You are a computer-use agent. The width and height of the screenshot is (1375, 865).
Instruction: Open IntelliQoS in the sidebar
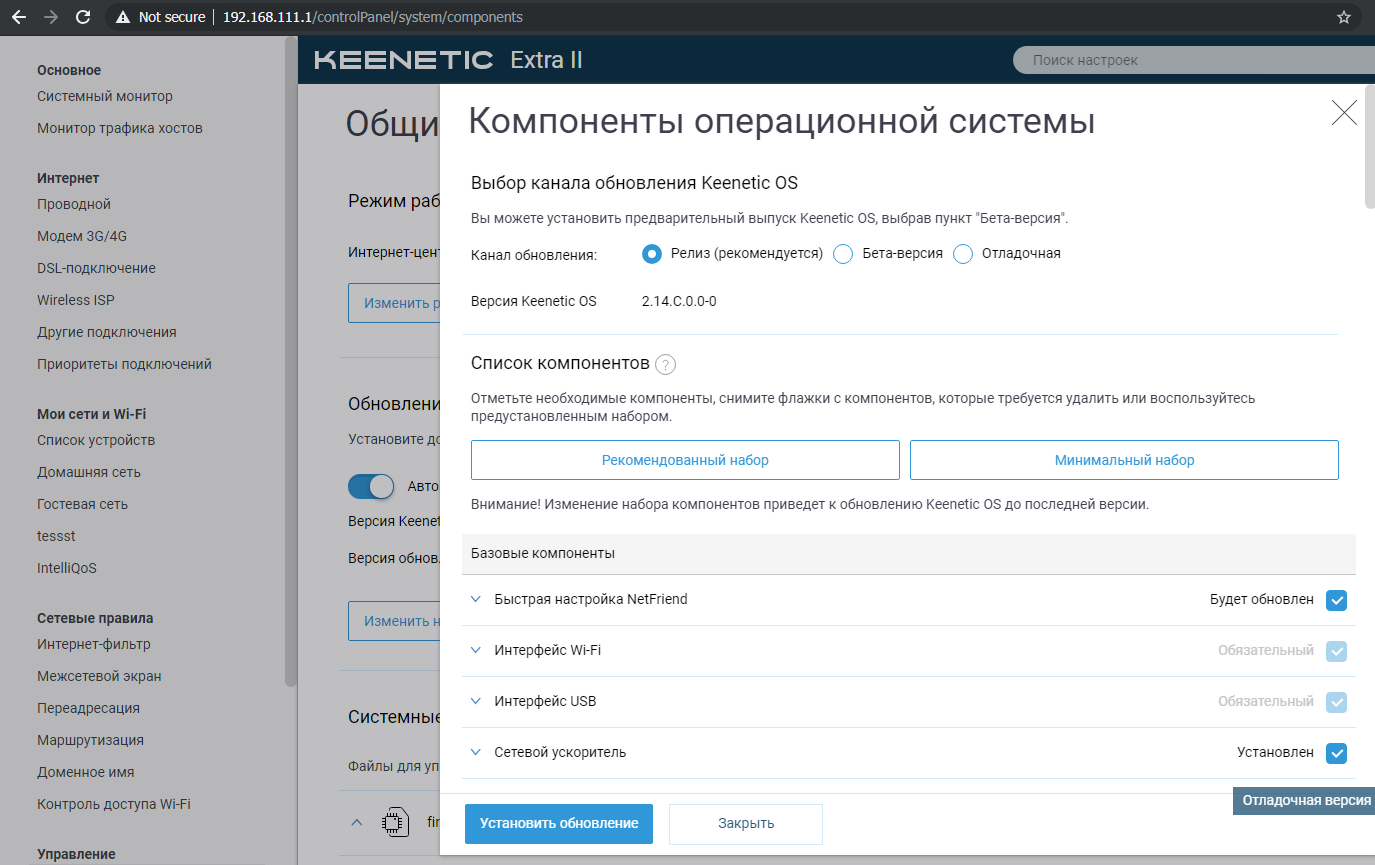click(67, 568)
